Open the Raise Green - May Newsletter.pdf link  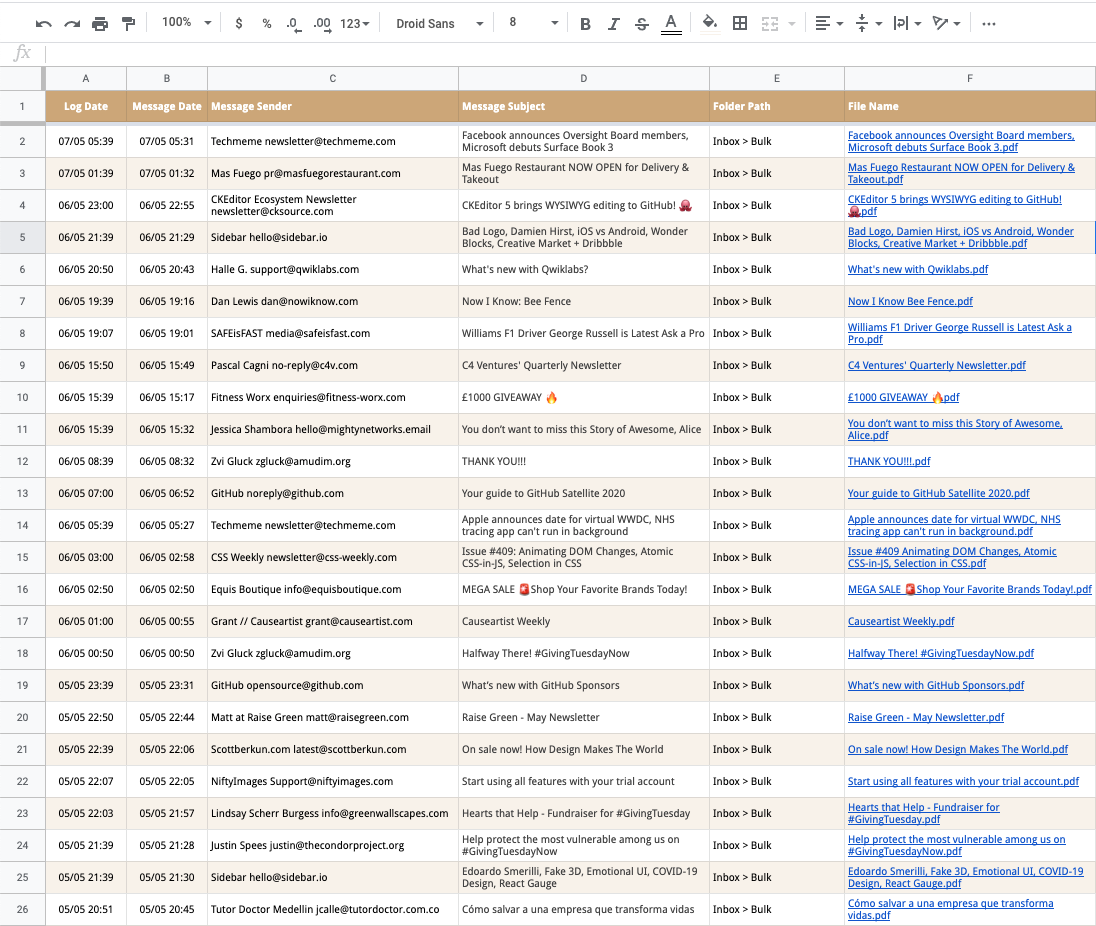click(x=926, y=718)
